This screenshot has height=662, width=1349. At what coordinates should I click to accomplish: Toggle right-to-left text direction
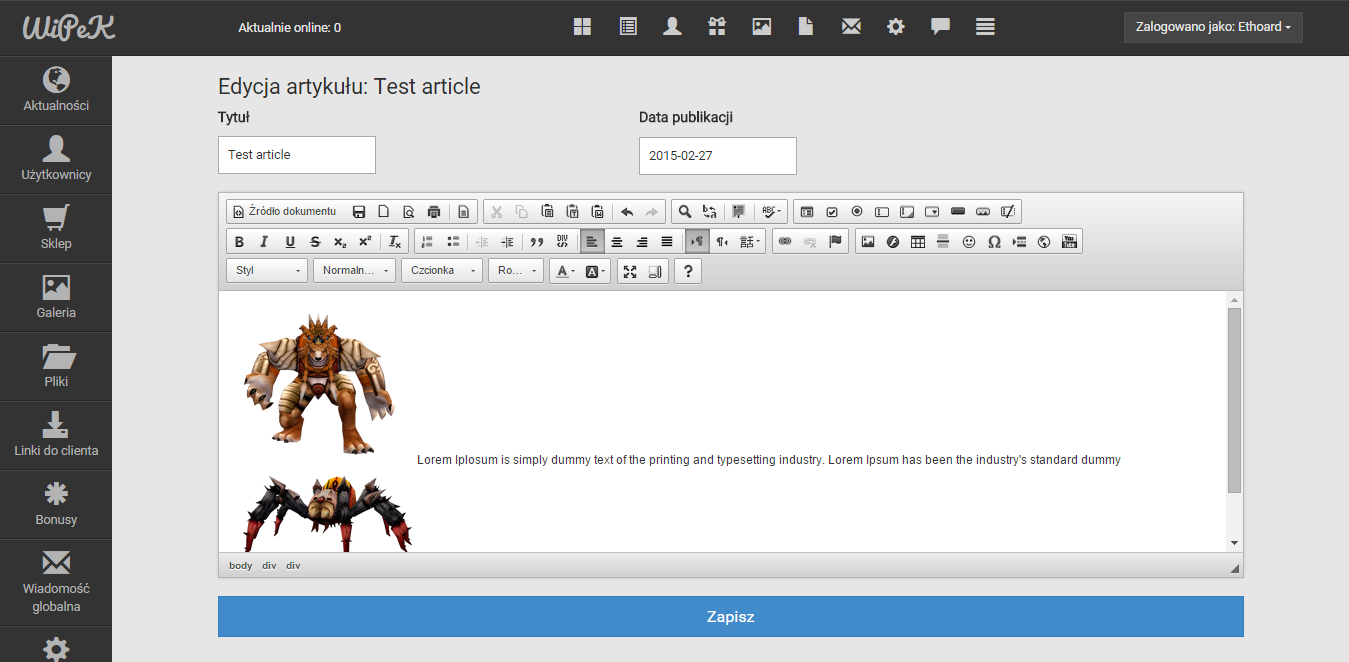click(722, 242)
